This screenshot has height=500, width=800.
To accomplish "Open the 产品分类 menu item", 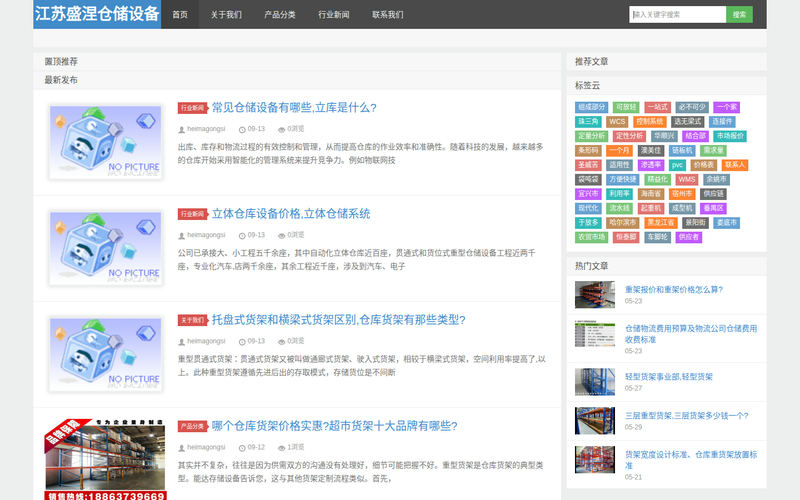I will click(x=280, y=14).
